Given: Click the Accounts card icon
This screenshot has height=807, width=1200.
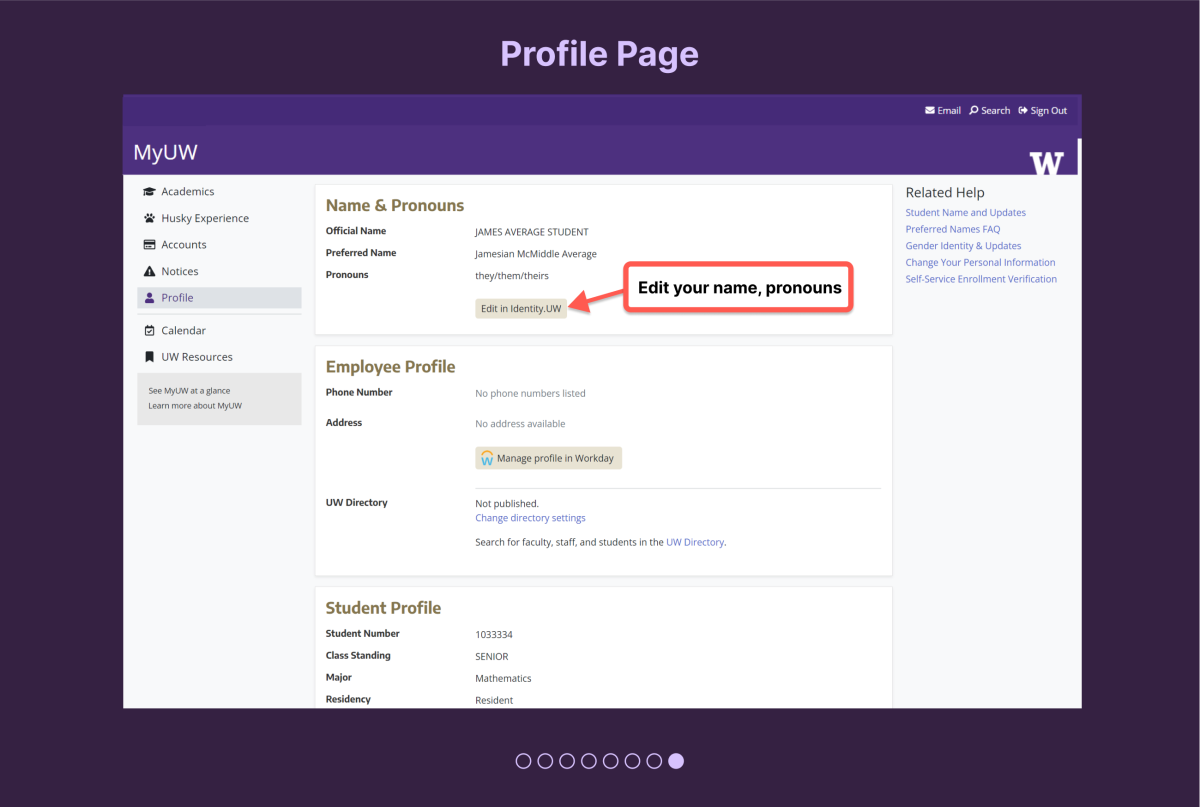Looking at the screenshot, I should tap(150, 245).
